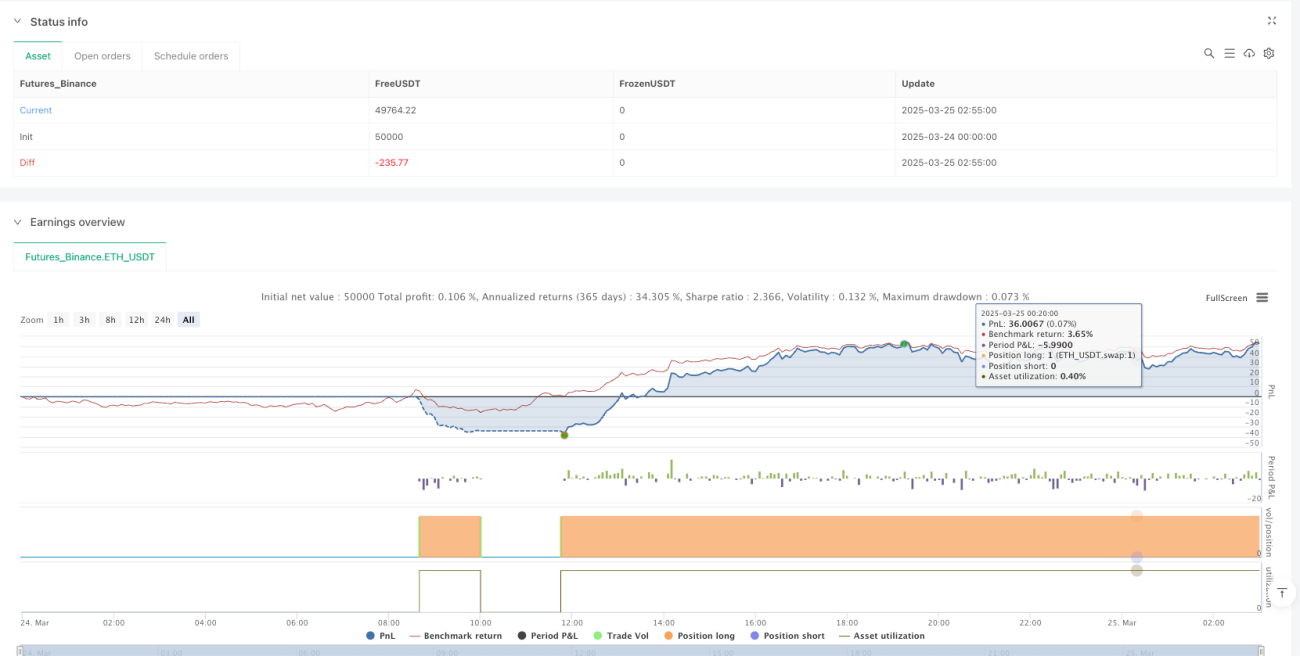
Task: Switch to the Open orders tab
Action: coord(103,56)
